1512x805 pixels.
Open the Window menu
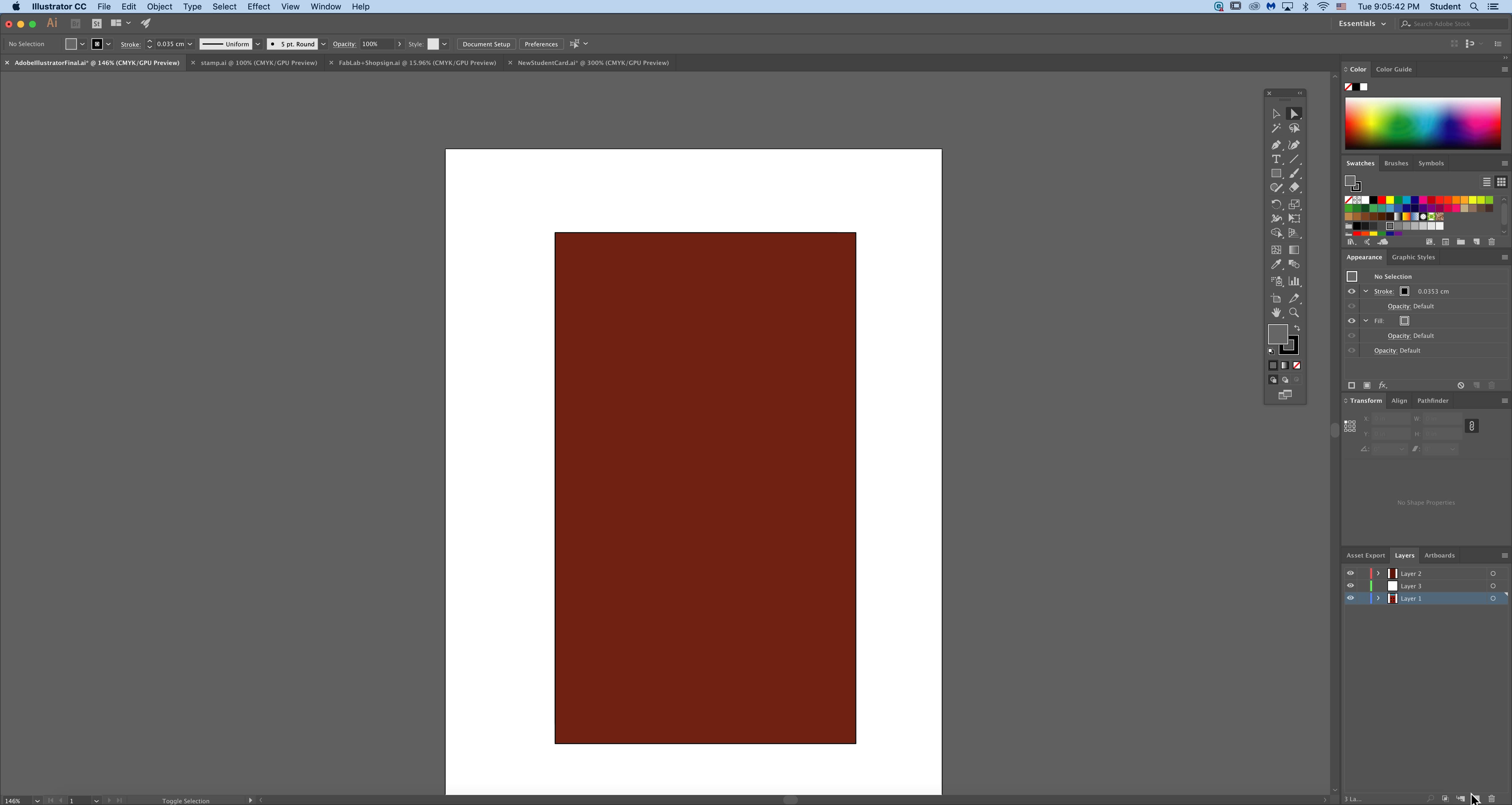pos(326,6)
